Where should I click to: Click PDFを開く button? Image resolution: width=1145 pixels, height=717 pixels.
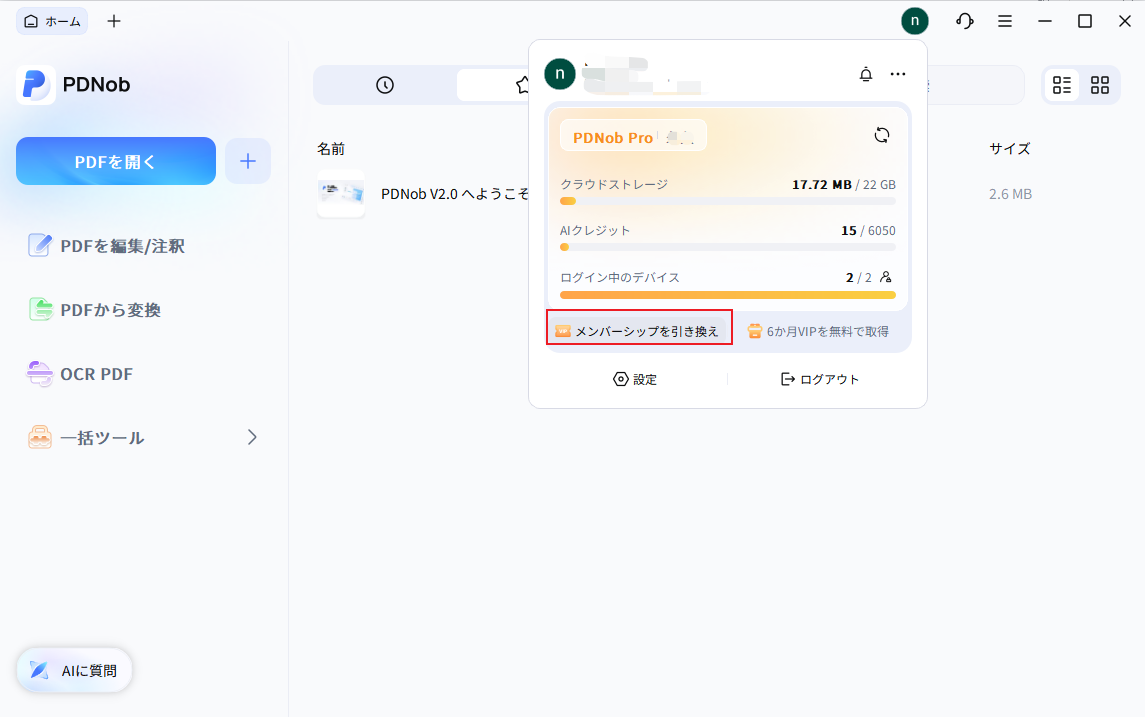pos(116,161)
